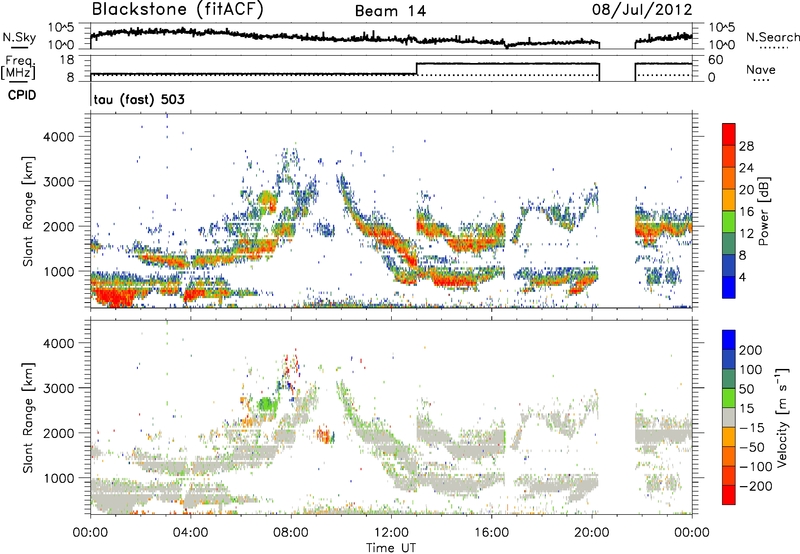Pick the light green 12–16 dB Power segment
The height and width of the screenshot is (554, 800).
pos(729,222)
